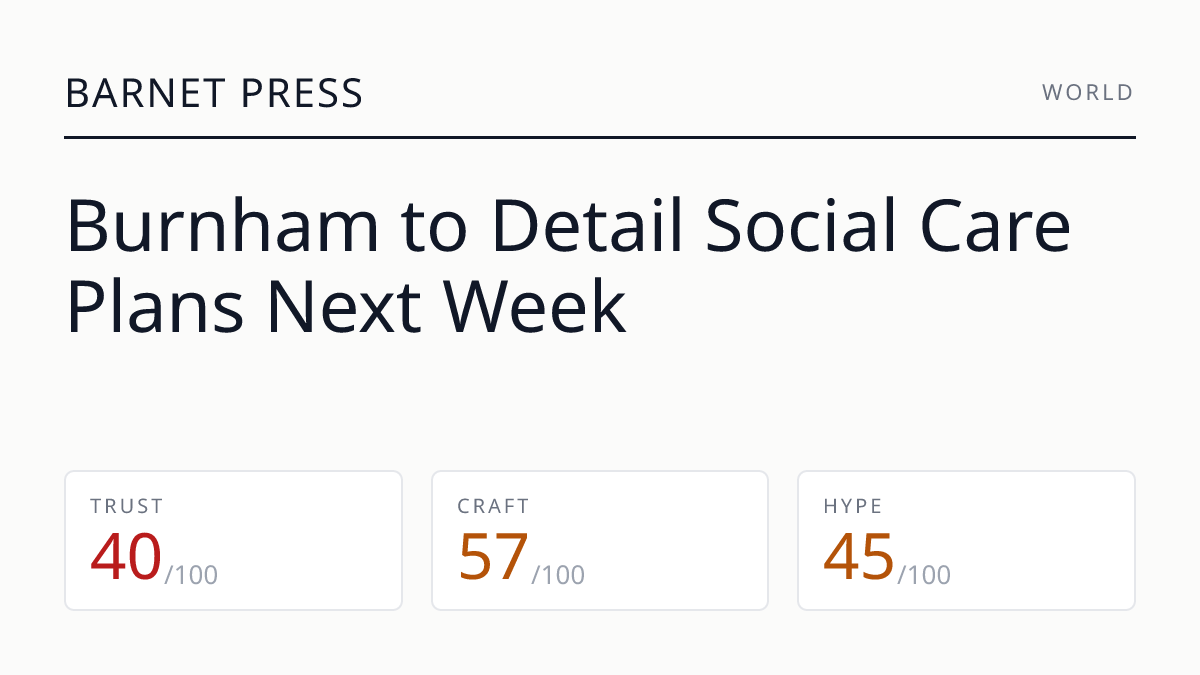The image size is (1200, 675).
Task: Click the TRUST label text
Action: point(127,506)
